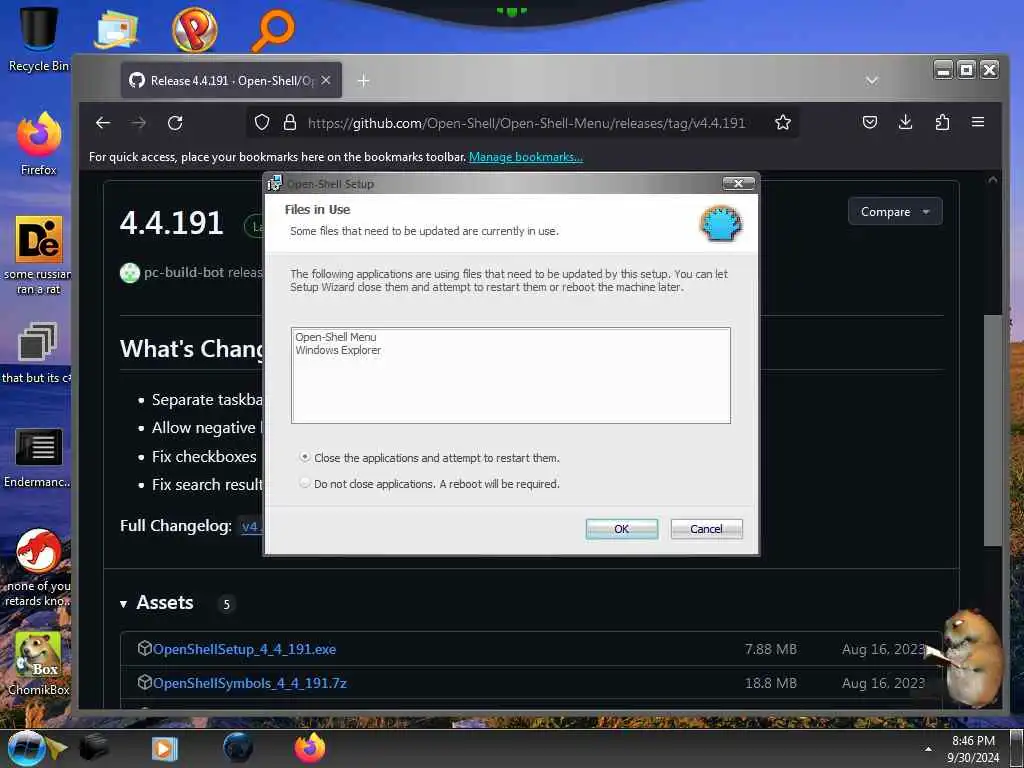The width and height of the screenshot is (1024, 768).
Task: Open the Firefox downloads panel
Action: click(x=905, y=122)
